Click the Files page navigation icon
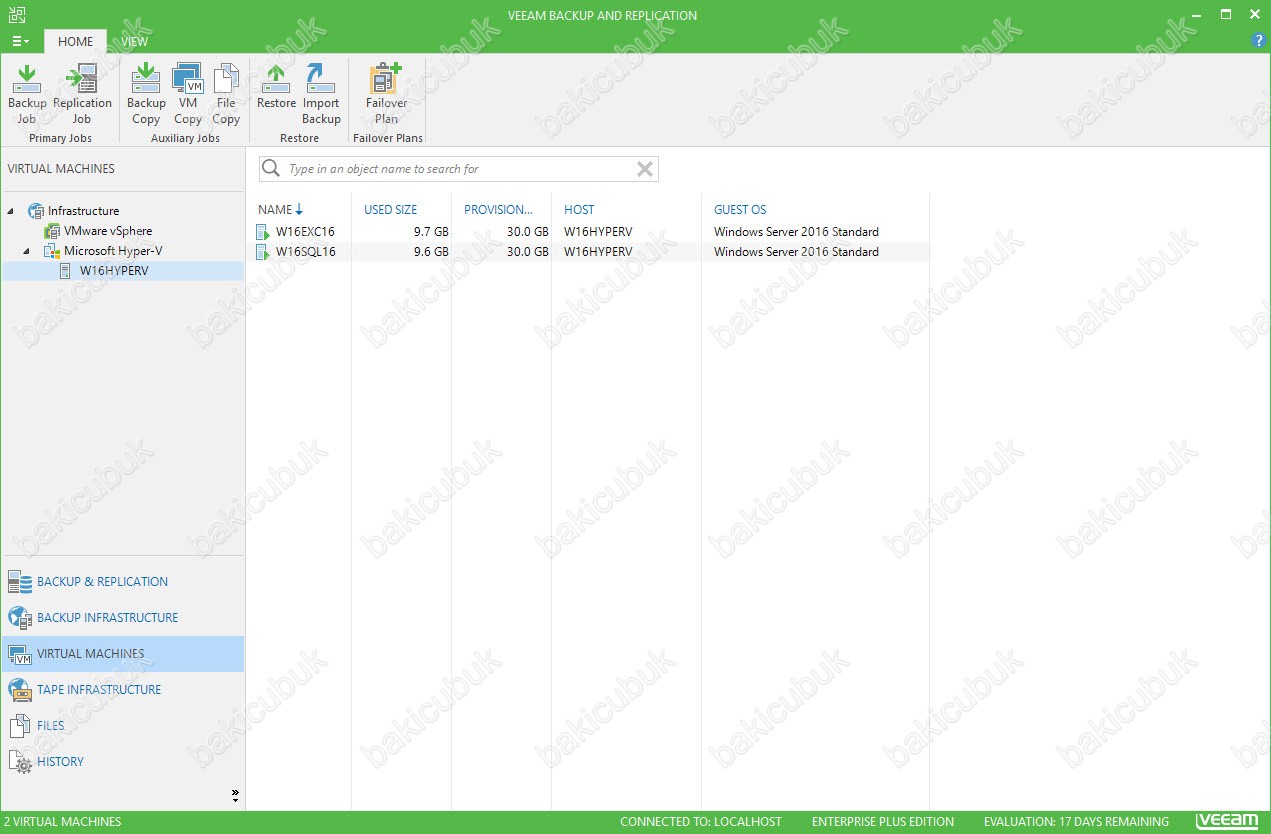1271x834 pixels. (20, 726)
